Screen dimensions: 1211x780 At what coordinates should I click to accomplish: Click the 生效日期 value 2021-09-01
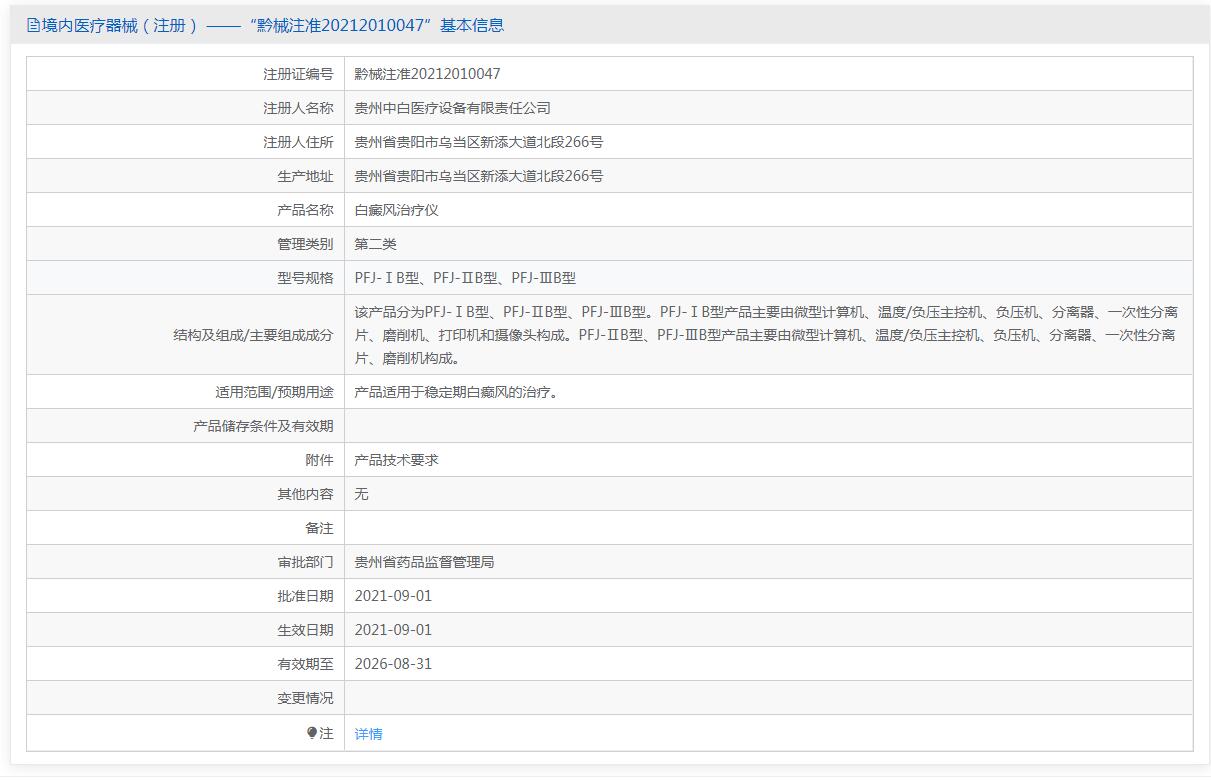[x=393, y=630]
